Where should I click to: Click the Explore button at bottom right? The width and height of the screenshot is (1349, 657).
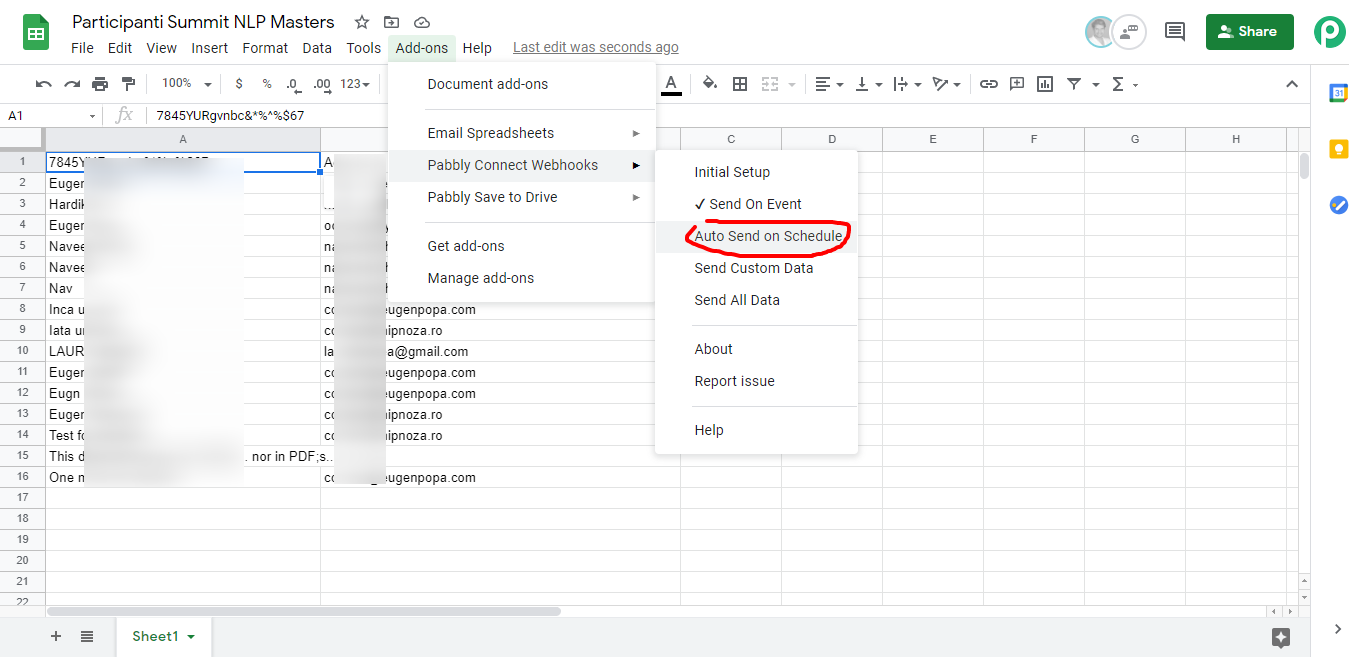[1281, 637]
